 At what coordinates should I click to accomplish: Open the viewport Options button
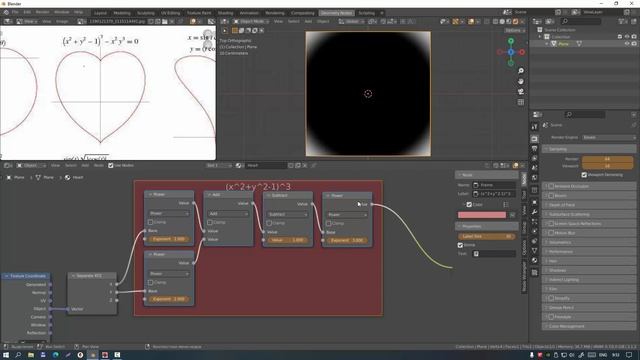(514, 30)
